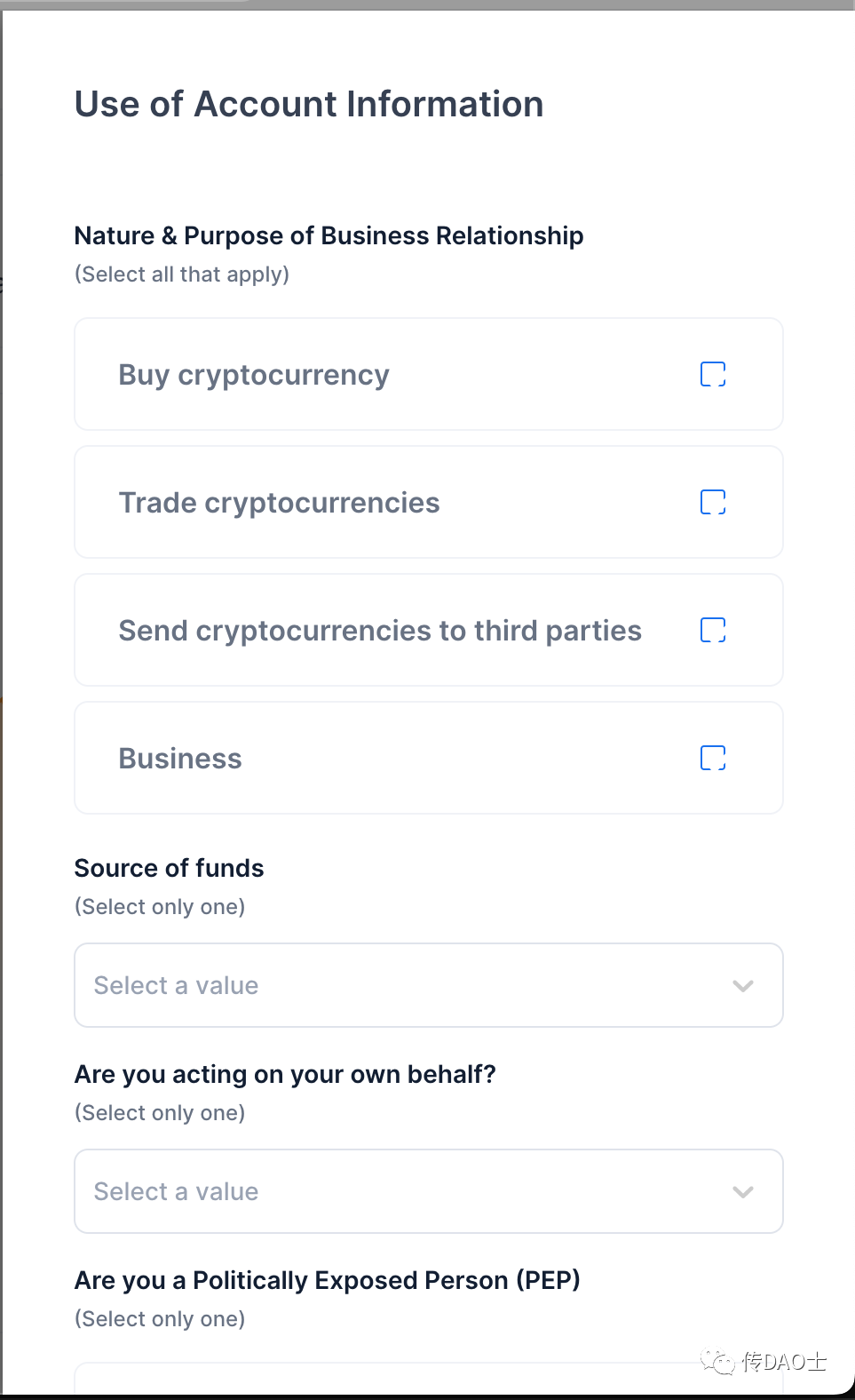Click 'Are you acting on your own behalf?' label
855x1400 pixels.
(285, 1074)
